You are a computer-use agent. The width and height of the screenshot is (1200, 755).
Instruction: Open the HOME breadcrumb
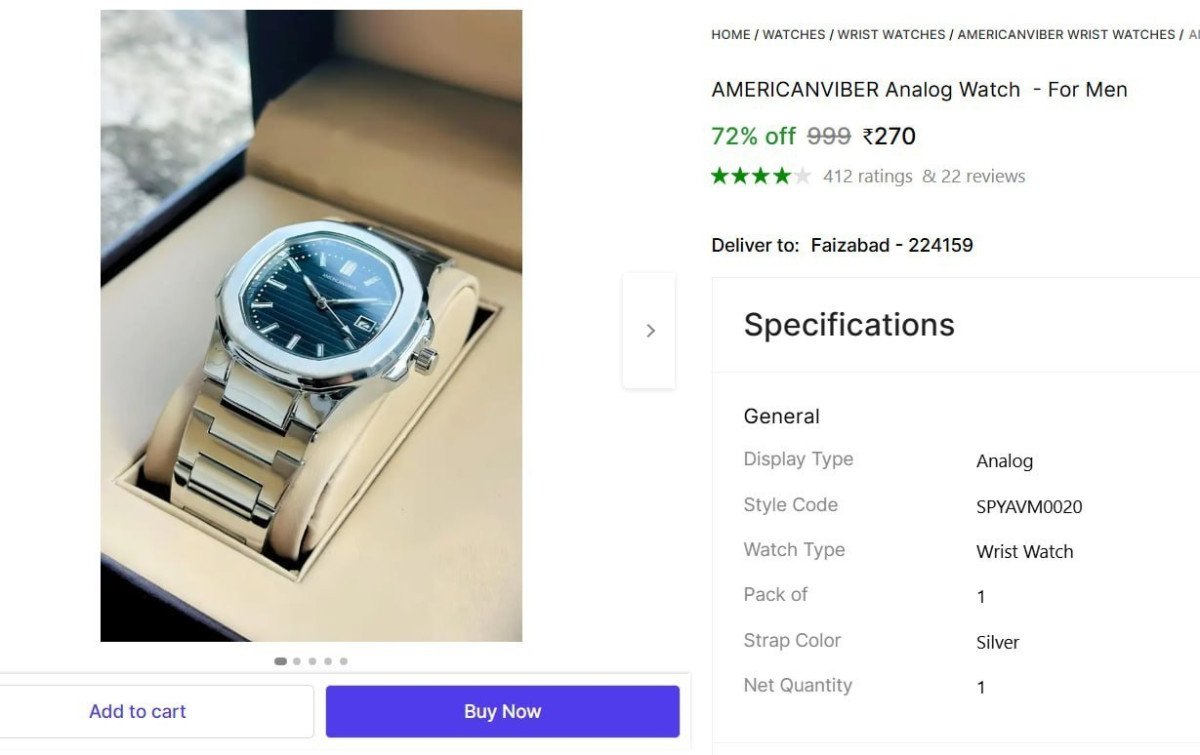(x=730, y=34)
